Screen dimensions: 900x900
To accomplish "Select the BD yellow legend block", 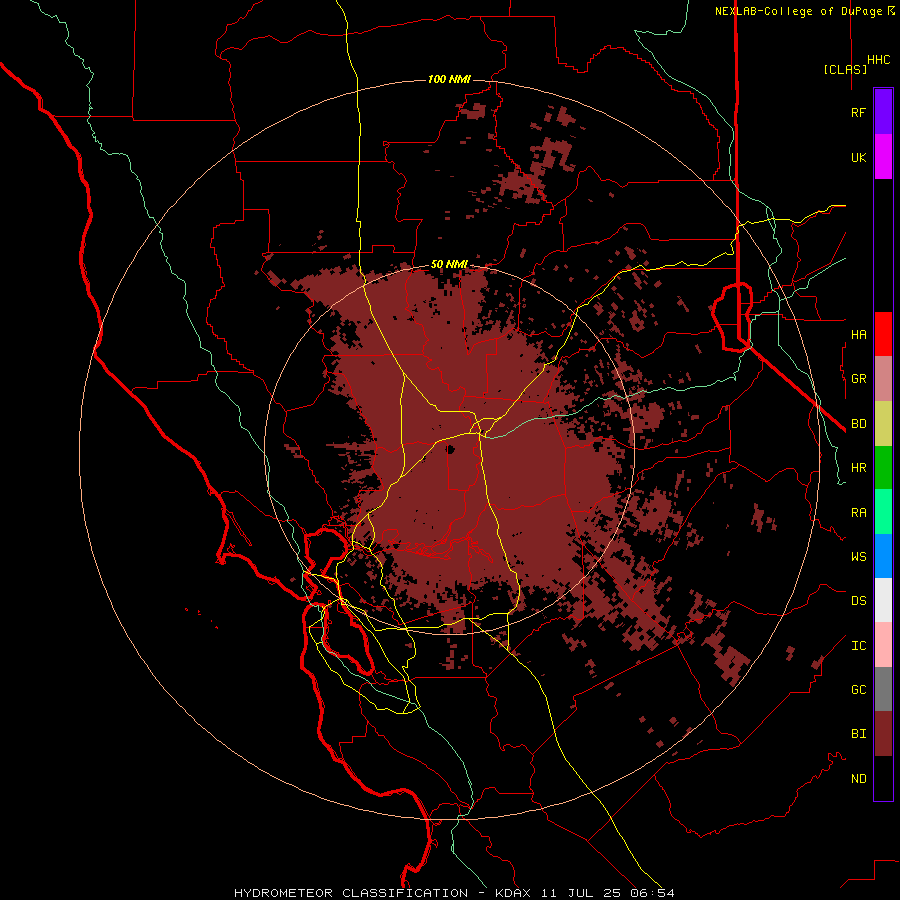I will (x=883, y=424).
